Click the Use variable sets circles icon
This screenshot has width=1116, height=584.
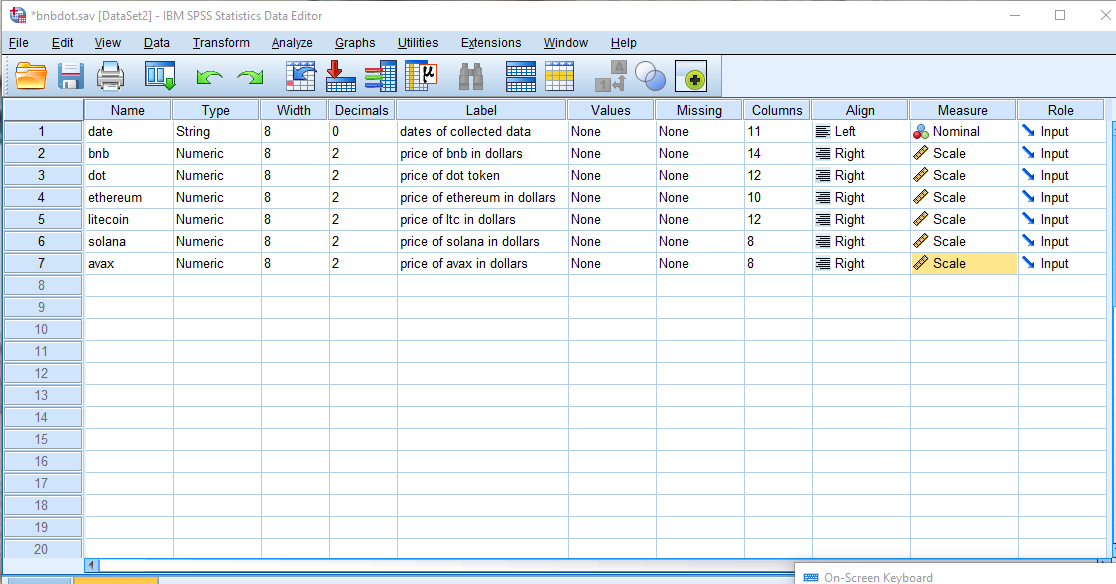(x=650, y=76)
